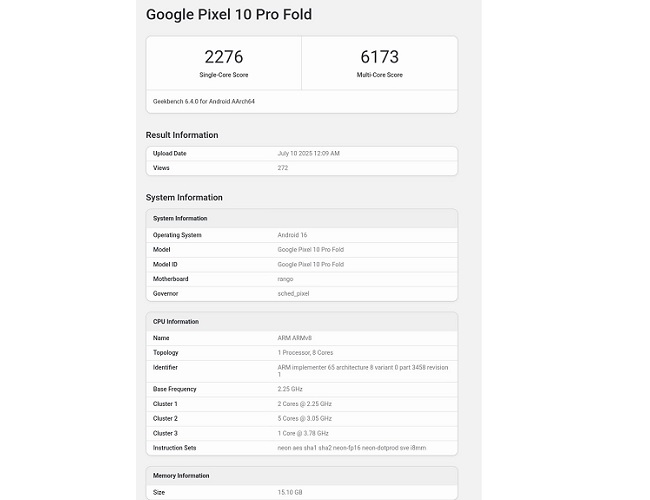
Task: Select the Upload Date value July 10 2025
Action: 308,153
